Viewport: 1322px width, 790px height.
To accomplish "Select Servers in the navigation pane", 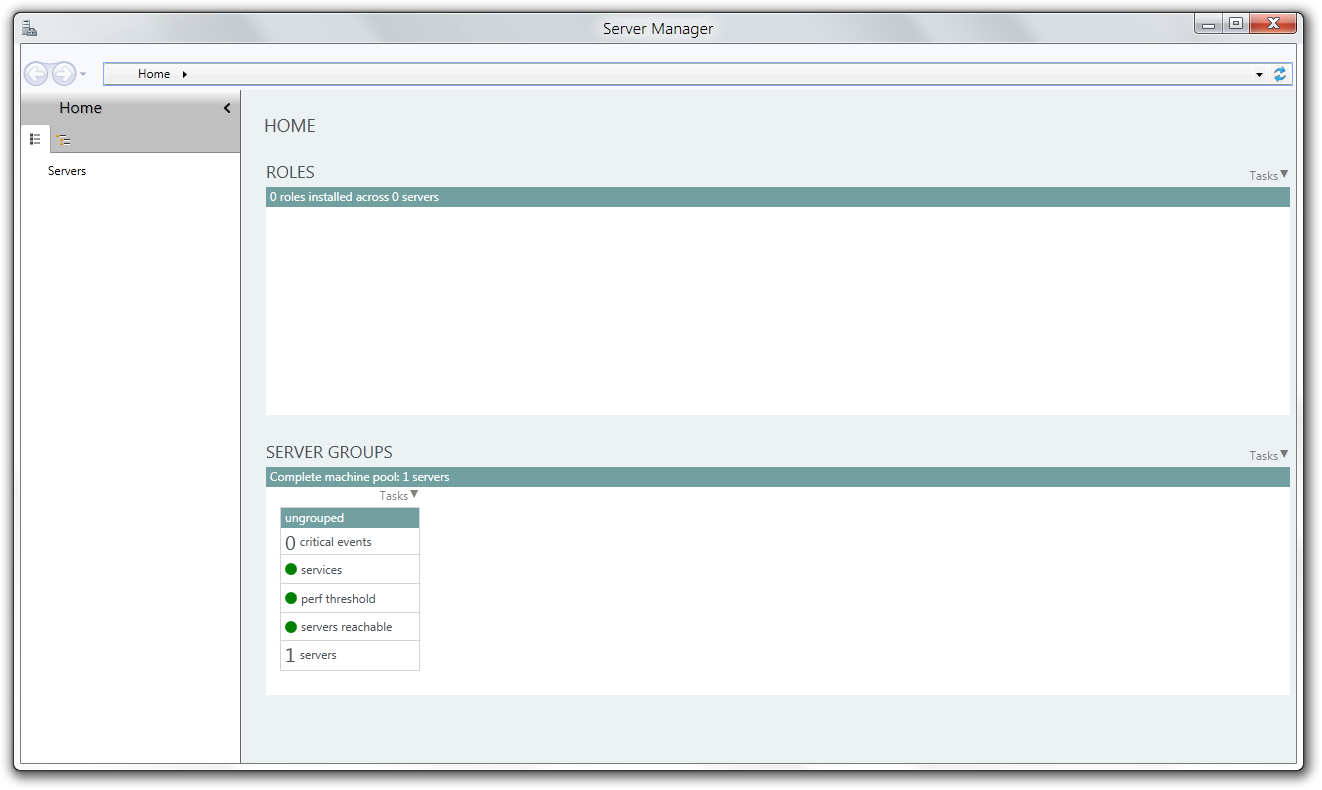I will coord(67,171).
